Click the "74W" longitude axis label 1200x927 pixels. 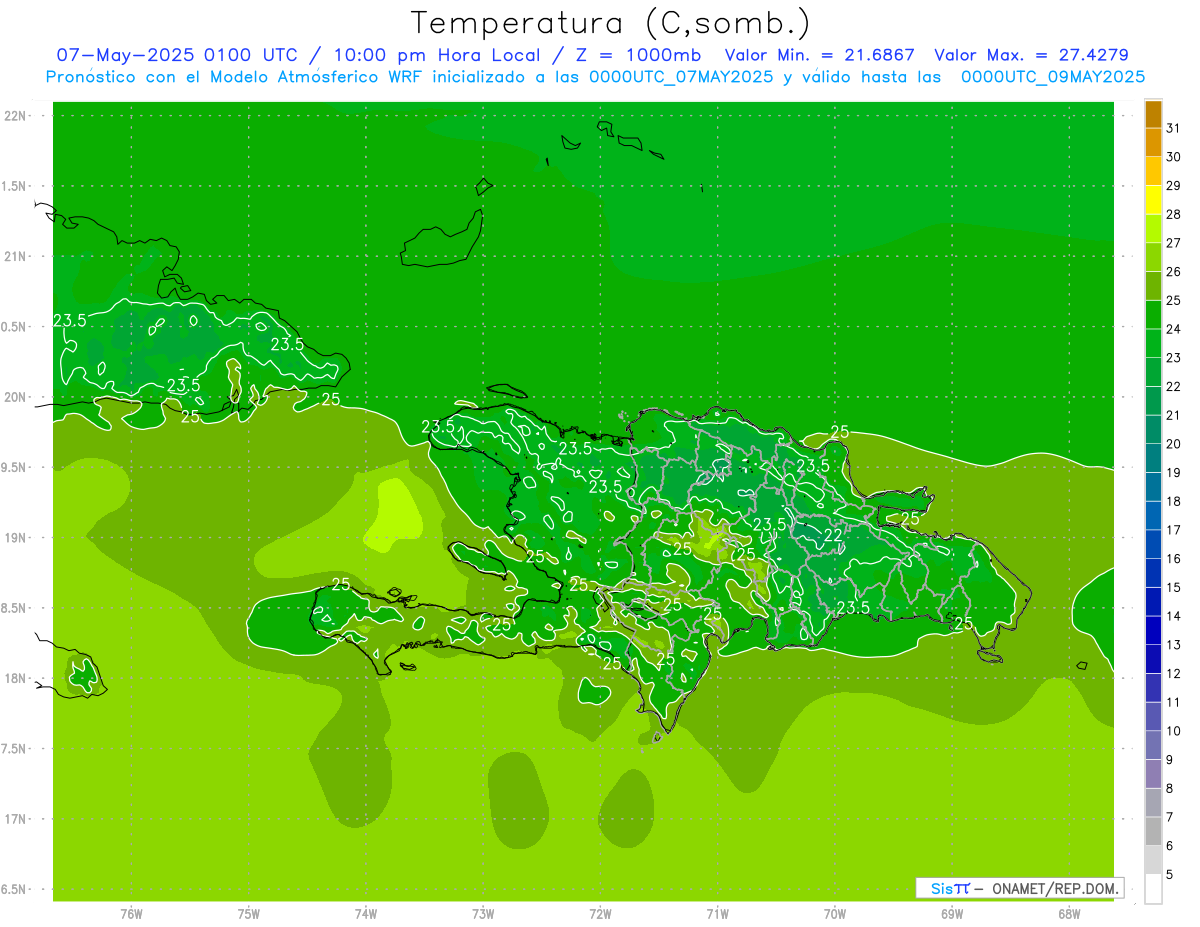[366, 914]
